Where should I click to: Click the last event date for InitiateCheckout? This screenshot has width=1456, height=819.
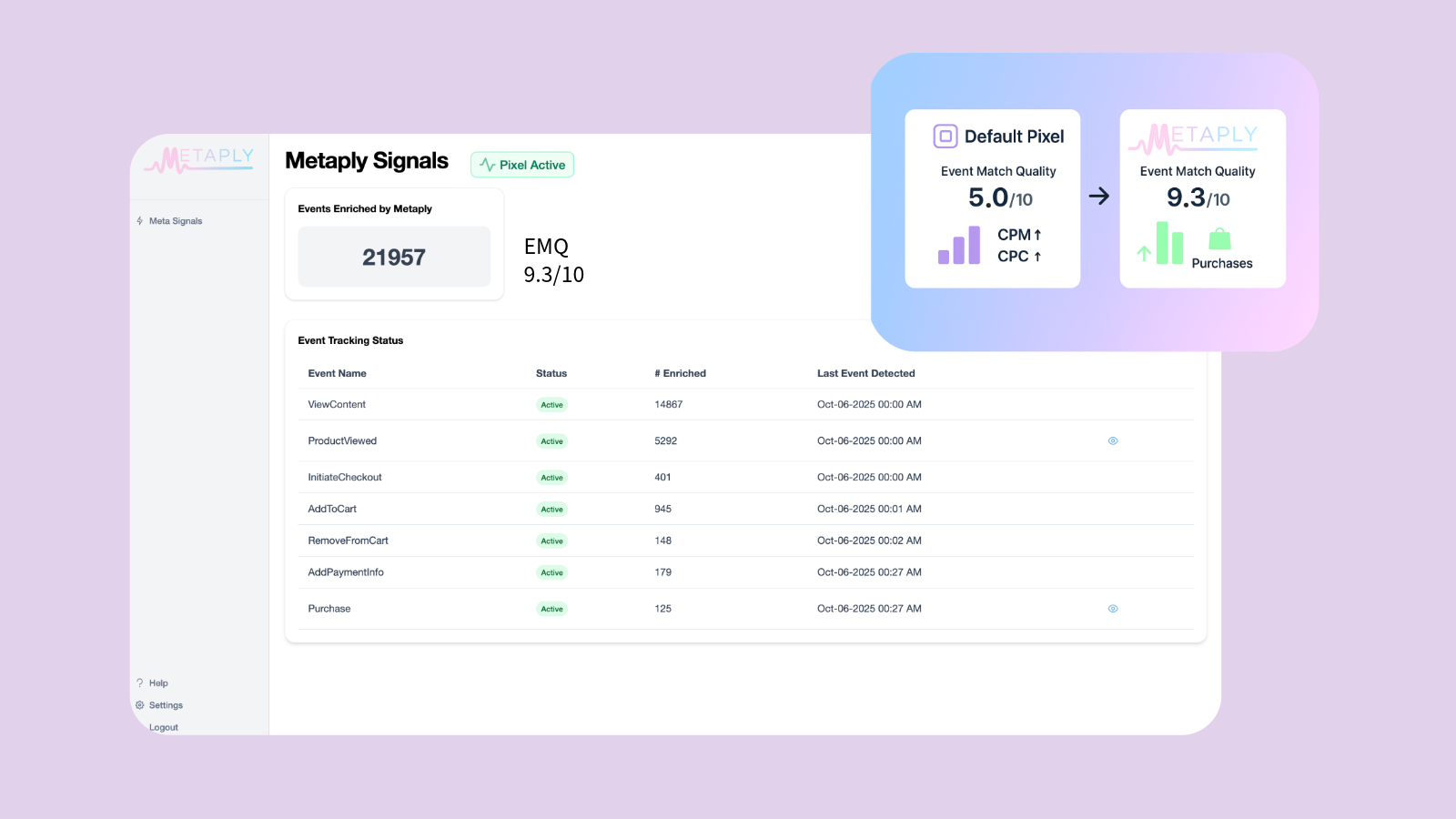pyautogui.click(x=869, y=478)
